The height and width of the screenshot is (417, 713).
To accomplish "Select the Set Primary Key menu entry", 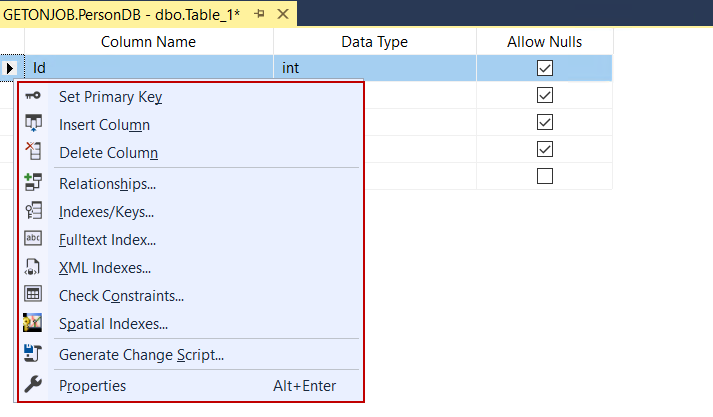I will (x=110, y=97).
